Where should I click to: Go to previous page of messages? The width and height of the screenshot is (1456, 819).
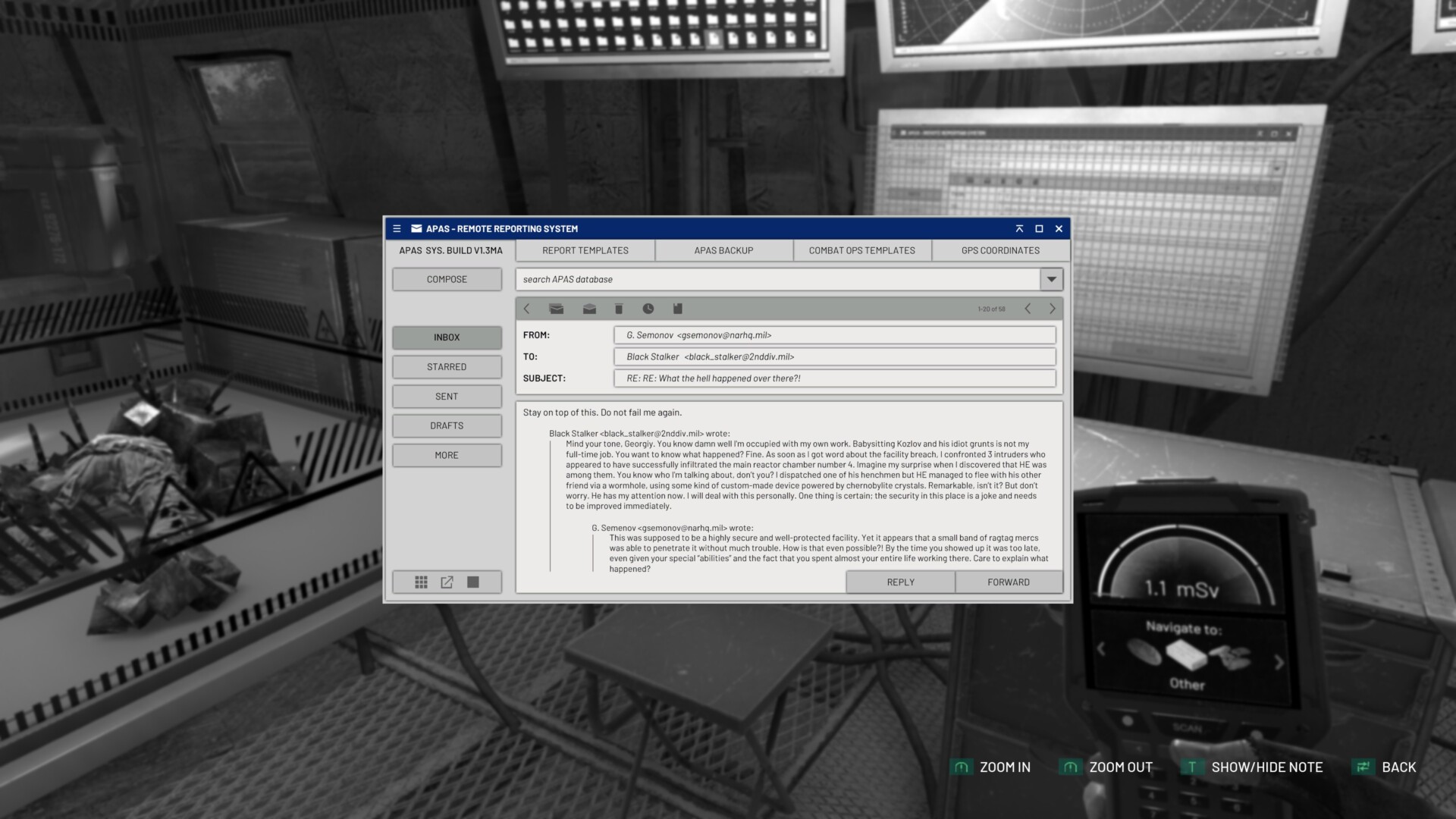point(1028,309)
